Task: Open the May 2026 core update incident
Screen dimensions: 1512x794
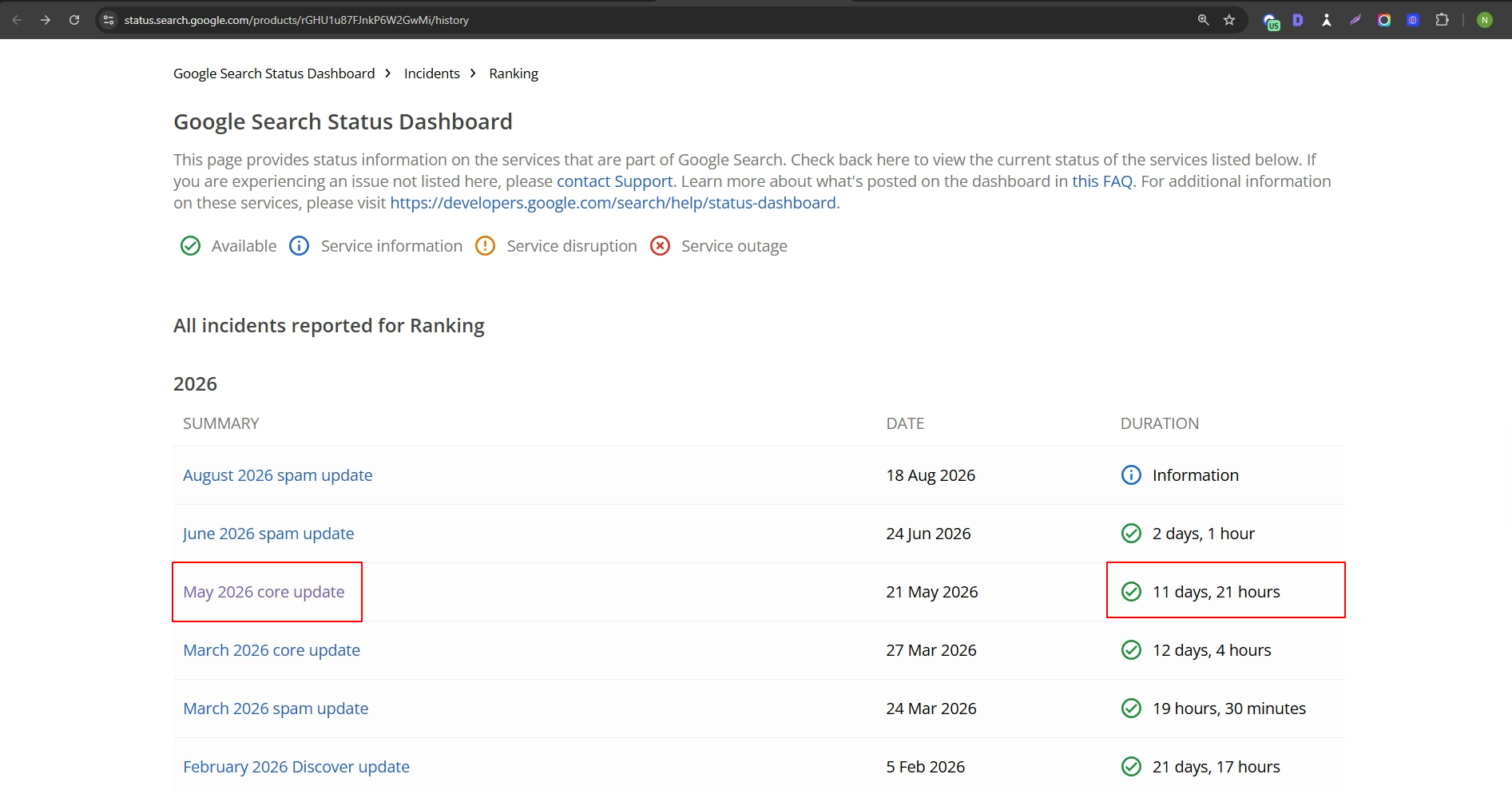Action: (264, 592)
